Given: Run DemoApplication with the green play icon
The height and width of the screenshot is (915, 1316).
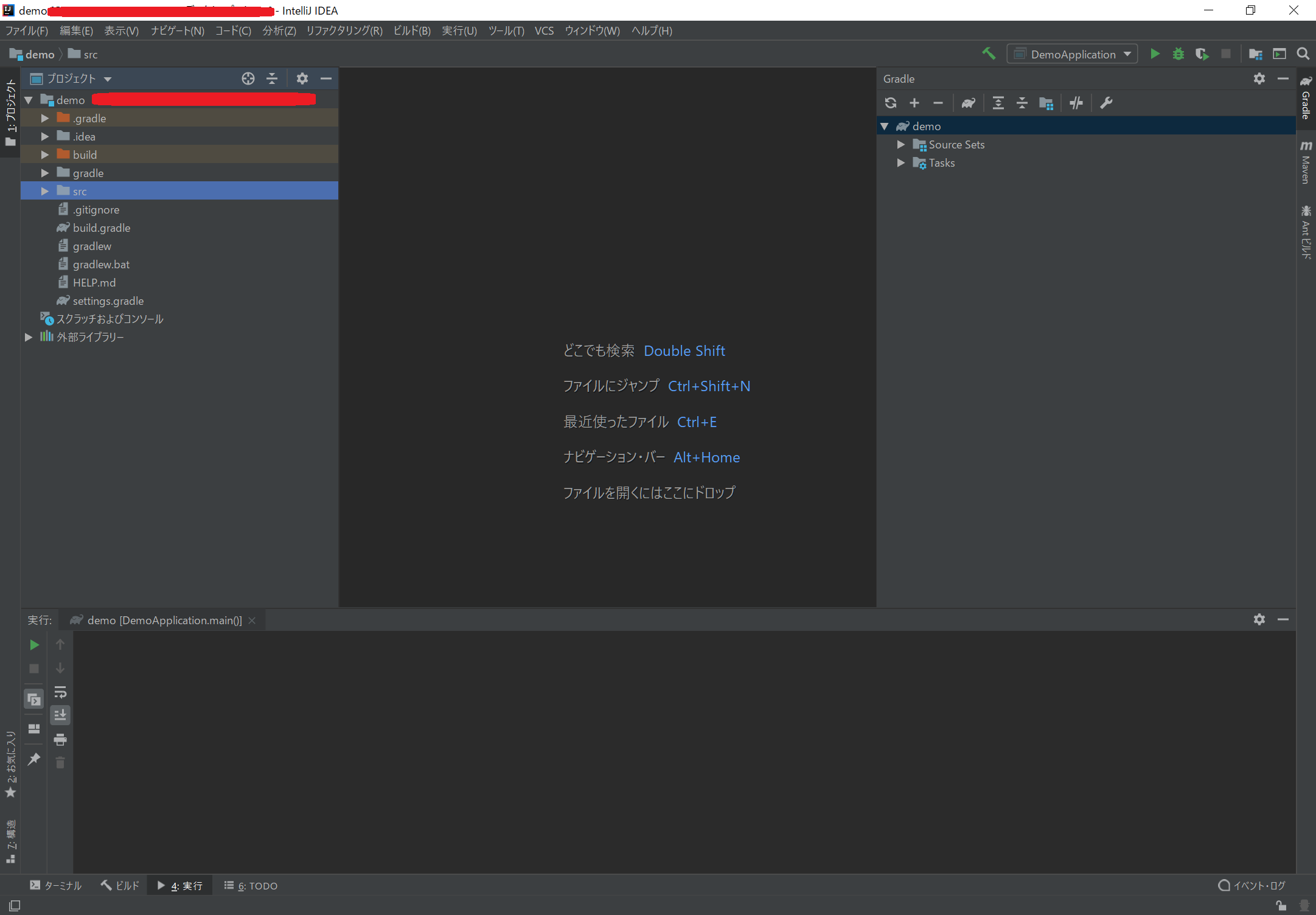Looking at the screenshot, I should (x=1155, y=54).
